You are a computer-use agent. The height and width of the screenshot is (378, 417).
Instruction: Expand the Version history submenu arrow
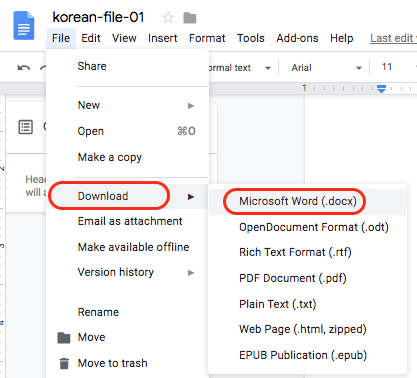[x=191, y=273]
